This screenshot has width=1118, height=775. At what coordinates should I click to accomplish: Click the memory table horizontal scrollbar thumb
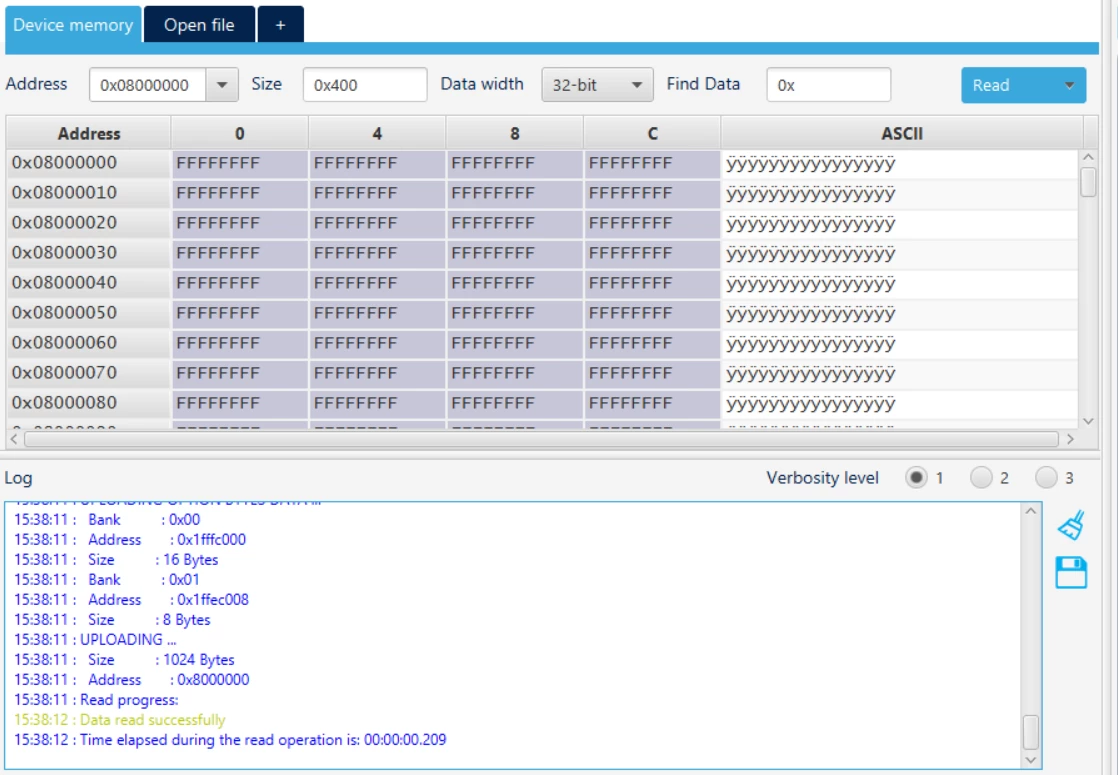click(x=541, y=439)
